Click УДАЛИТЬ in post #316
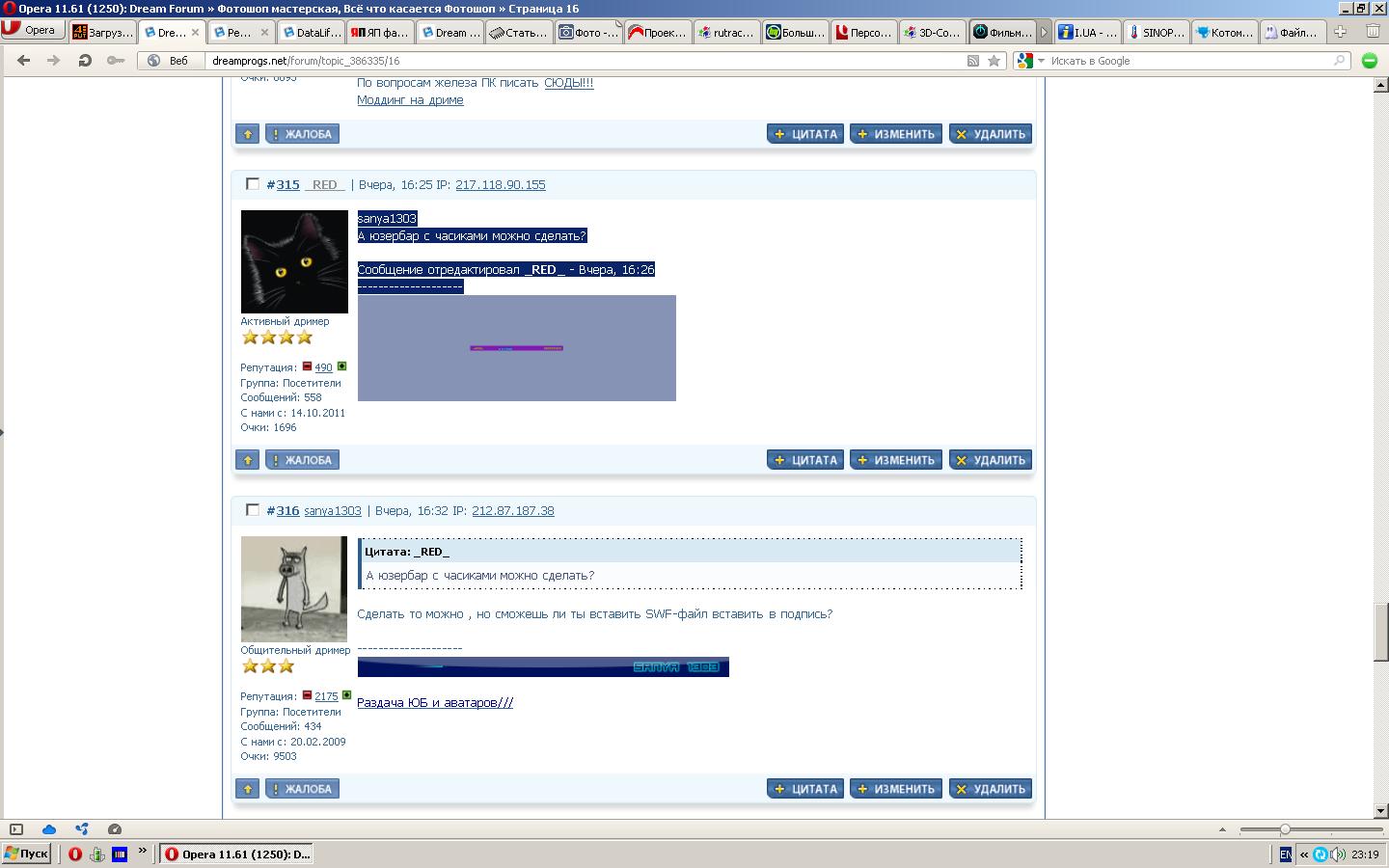 (991, 789)
